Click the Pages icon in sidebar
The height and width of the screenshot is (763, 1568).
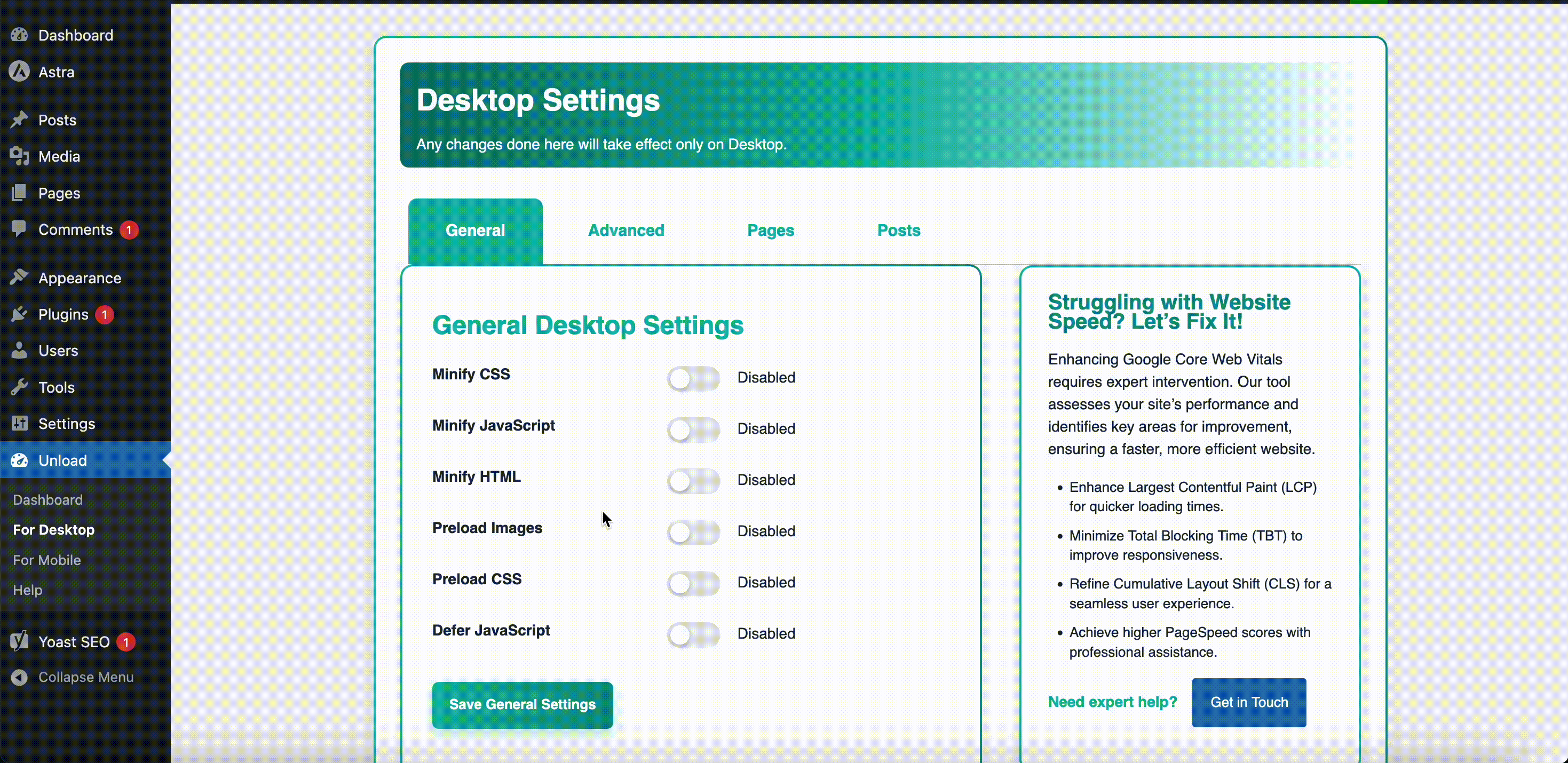tap(19, 193)
